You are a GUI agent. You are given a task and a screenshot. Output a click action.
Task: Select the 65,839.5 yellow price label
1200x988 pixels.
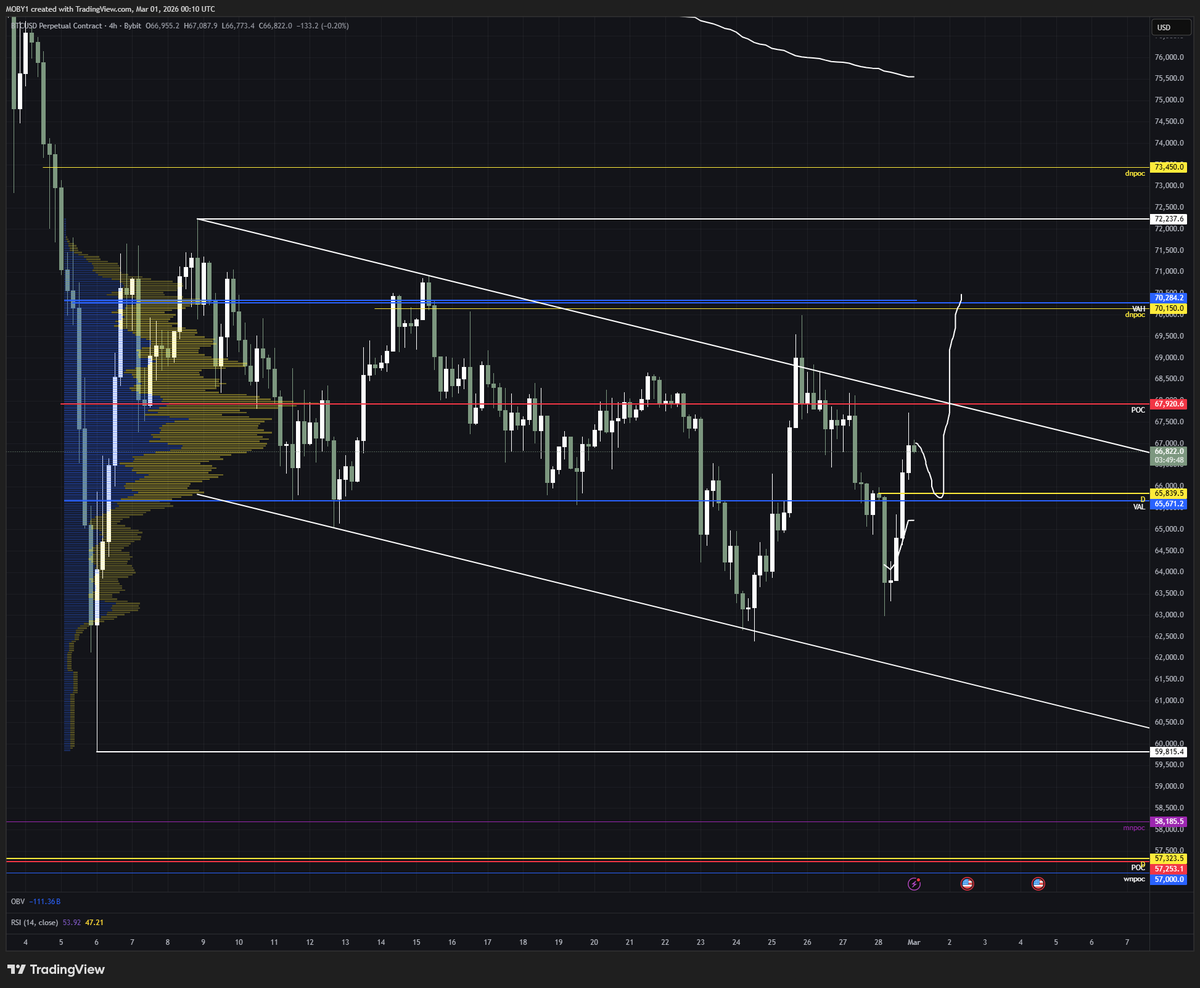(x=1168, y=493)
